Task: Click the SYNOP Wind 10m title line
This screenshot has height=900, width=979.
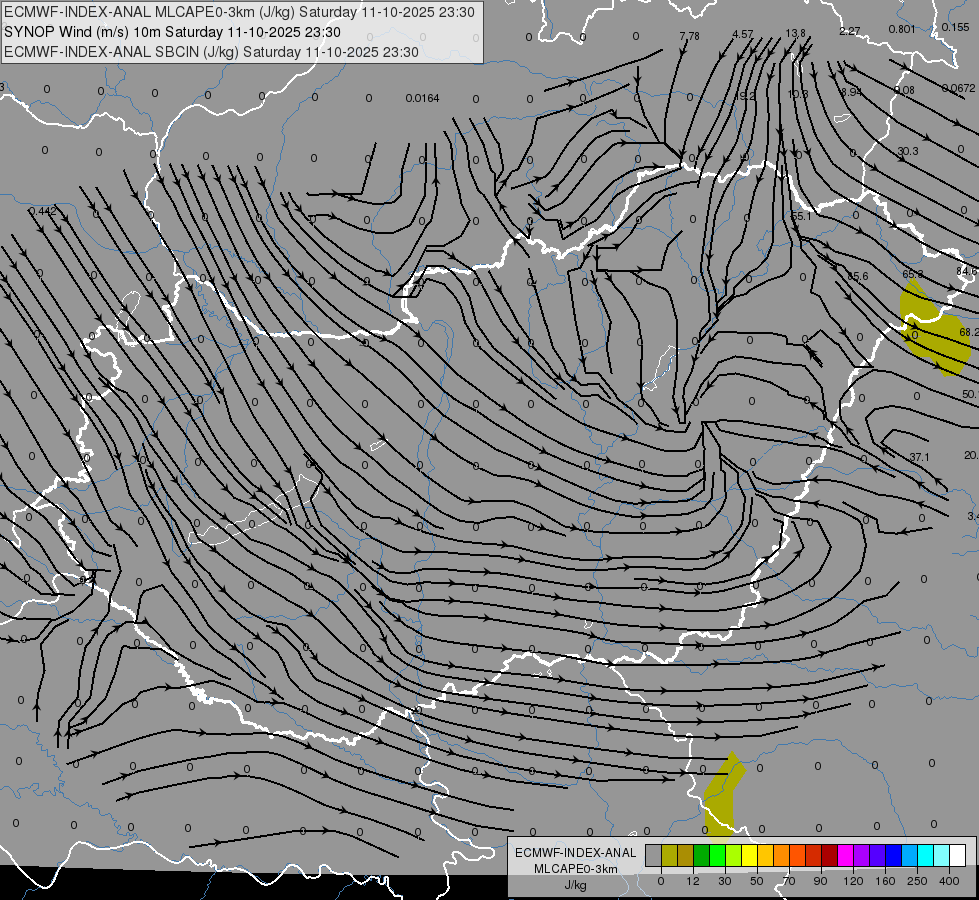Action: coord(172,32)
